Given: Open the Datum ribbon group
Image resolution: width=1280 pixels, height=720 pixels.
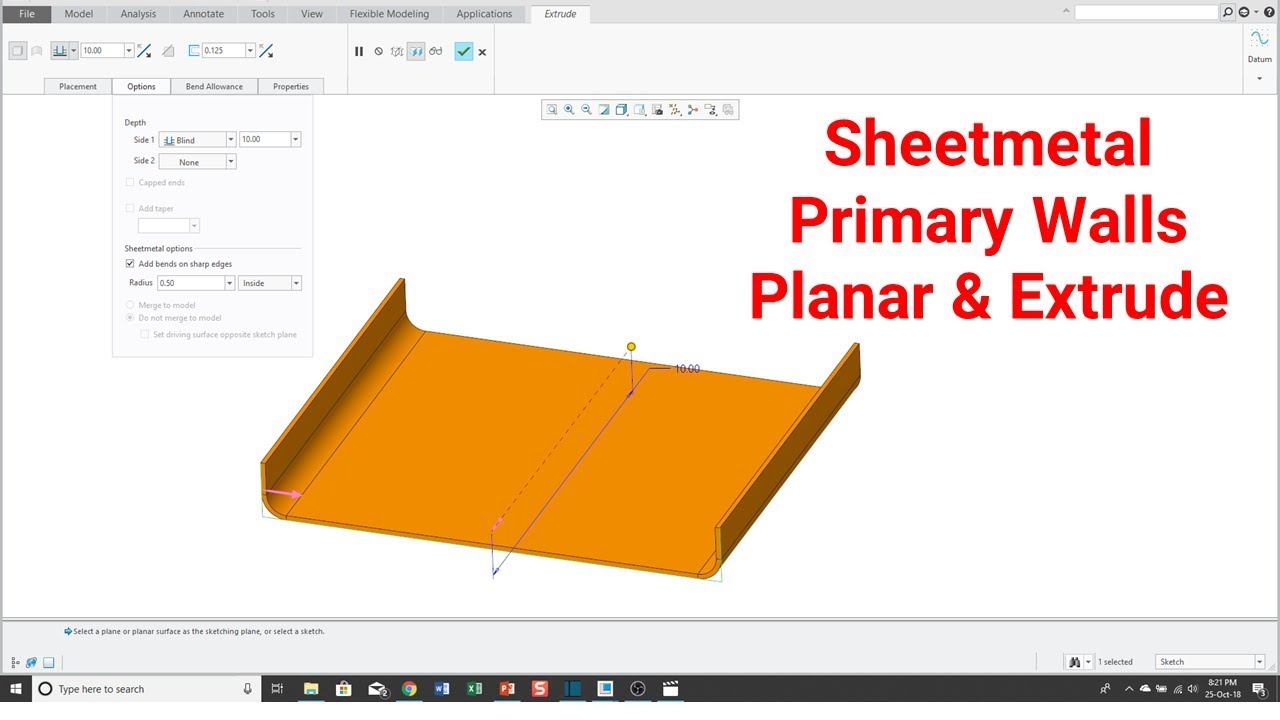Looking at the screenshot, I should [x=1260, y=47].
